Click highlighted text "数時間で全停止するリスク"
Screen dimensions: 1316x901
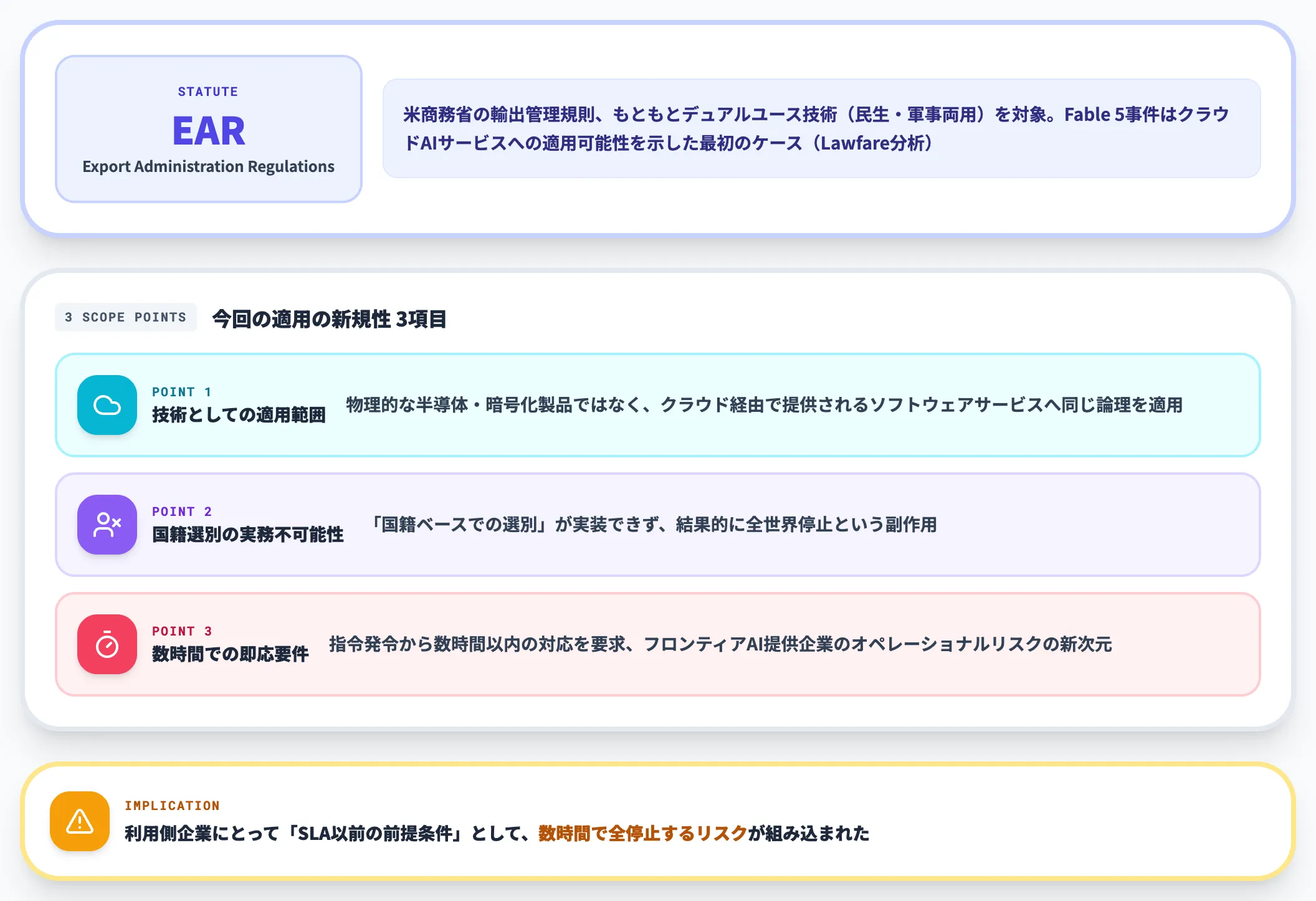[643, 834]
